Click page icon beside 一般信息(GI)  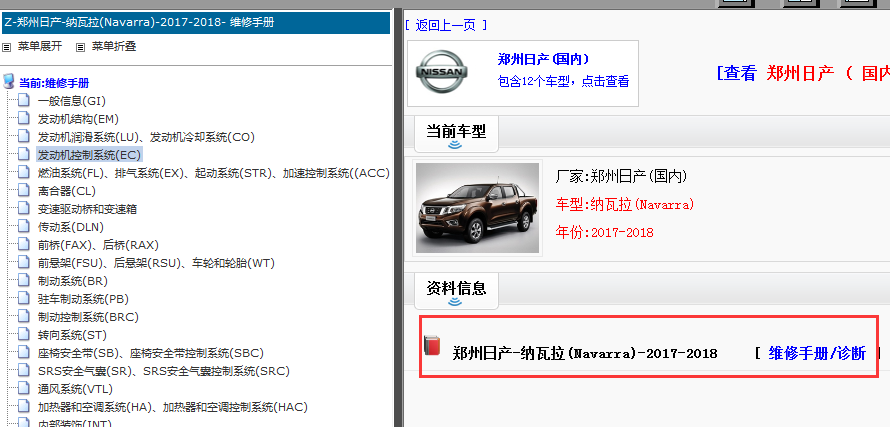[x=23, y=101]
